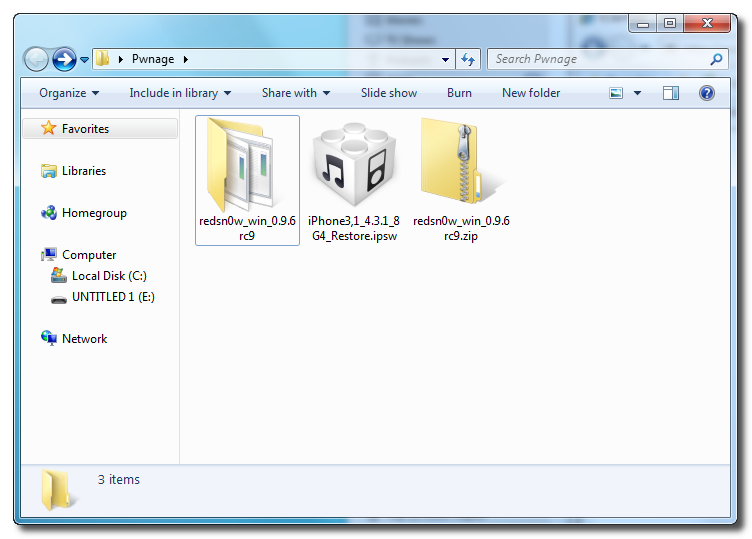The height and width of the screenshot is (539, 752).
Task: Click the Forward navigation arrow
Action: (x=64, y=59)
